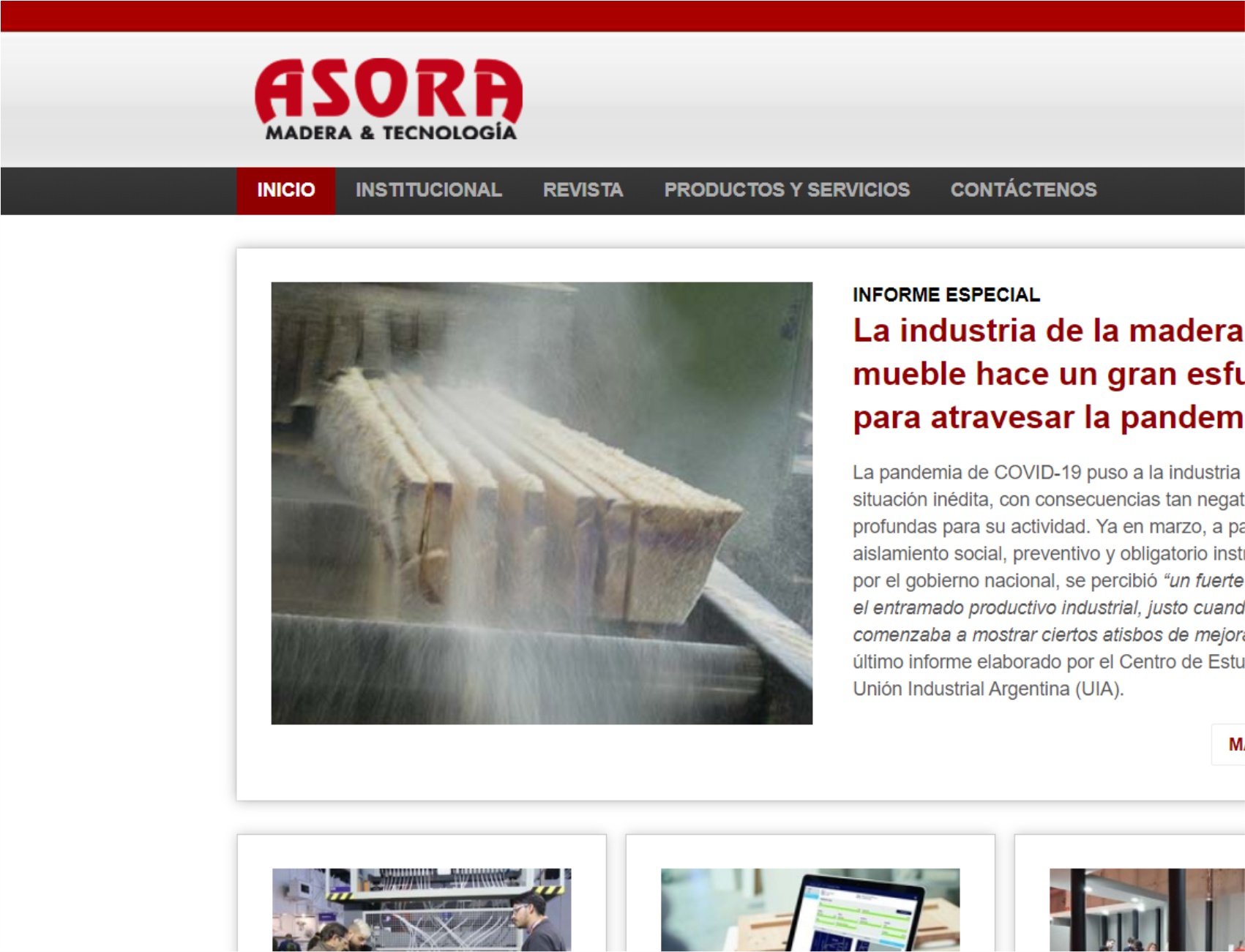1245x952 pixels.
Task: Select PRODUCTOS Y SERVICIOS in navigation
Action: [787, 190]
